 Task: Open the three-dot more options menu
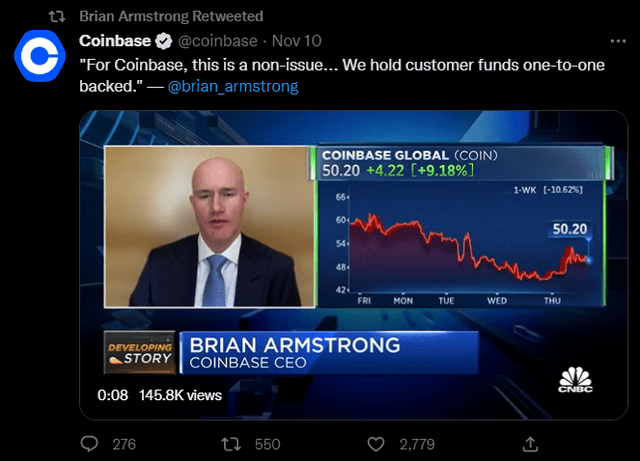point(618,41)
